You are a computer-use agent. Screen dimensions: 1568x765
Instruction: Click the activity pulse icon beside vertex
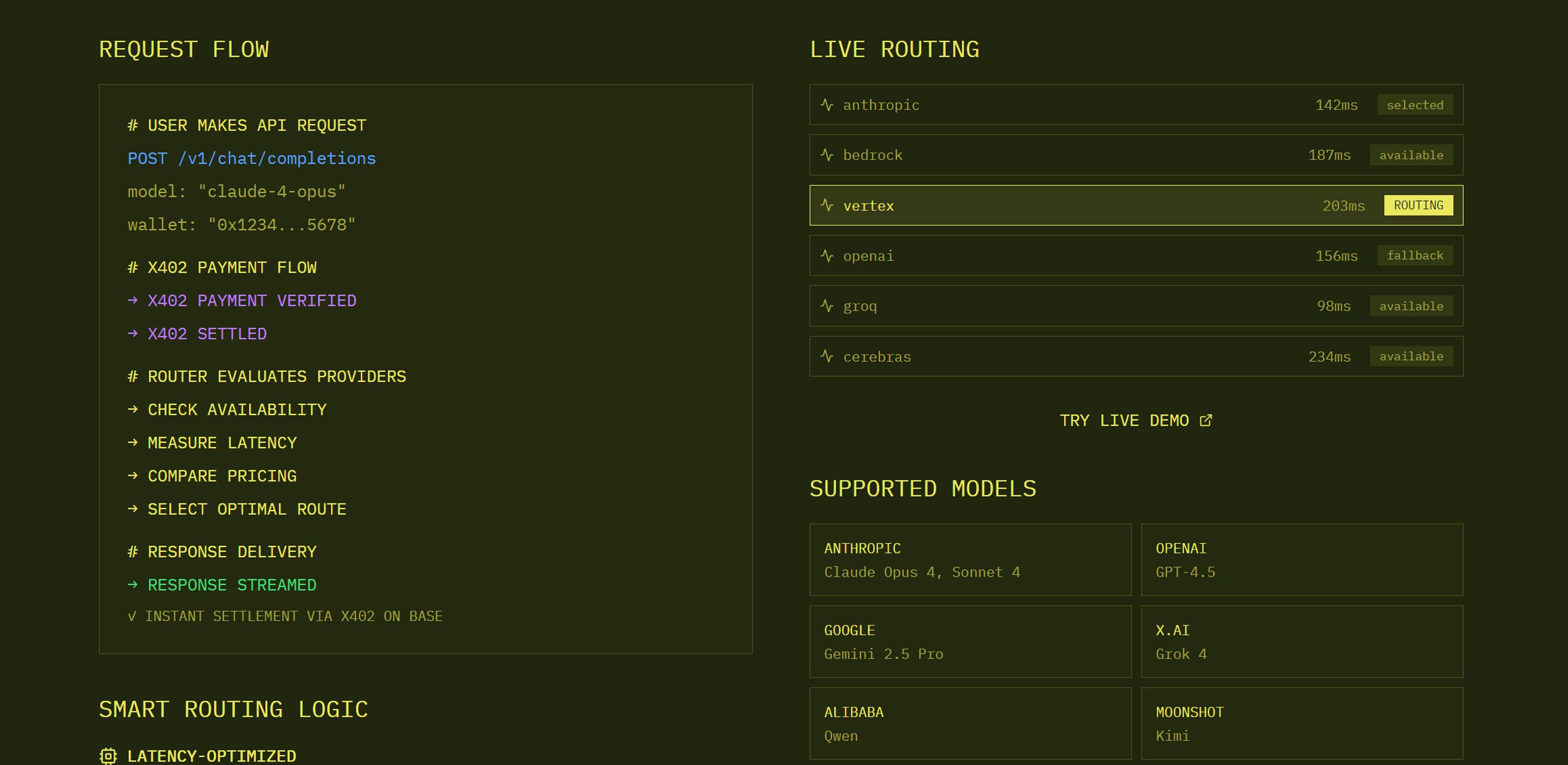coord(827,205)
